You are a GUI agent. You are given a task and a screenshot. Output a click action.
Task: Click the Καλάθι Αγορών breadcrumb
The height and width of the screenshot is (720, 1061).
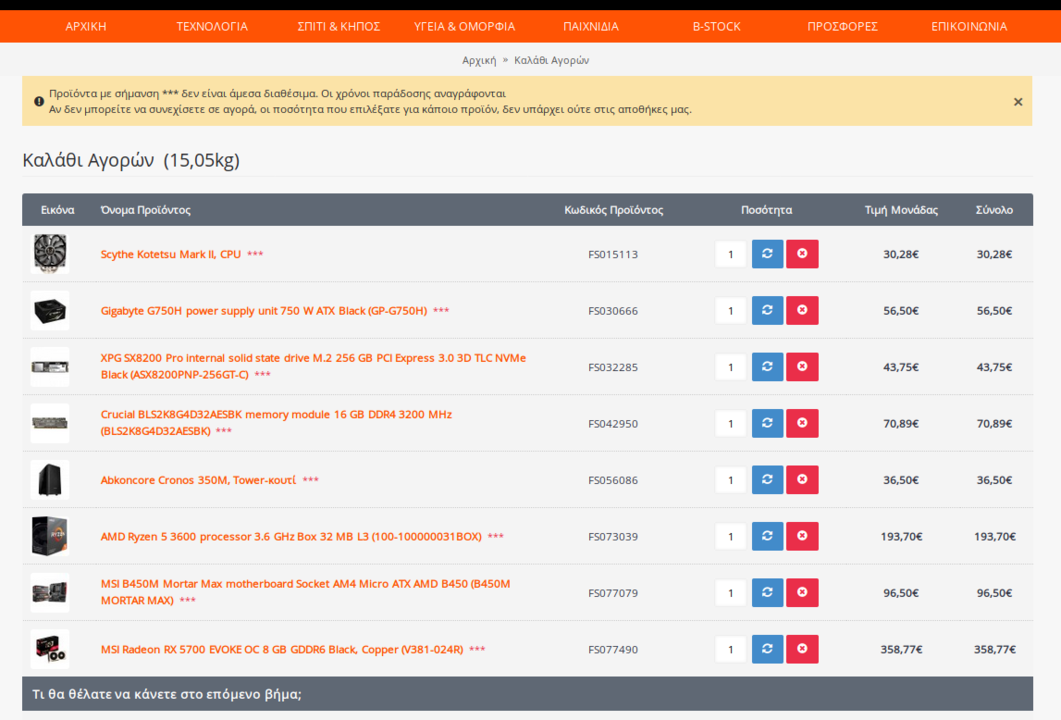pyautogui.click(x=551, y=60)
